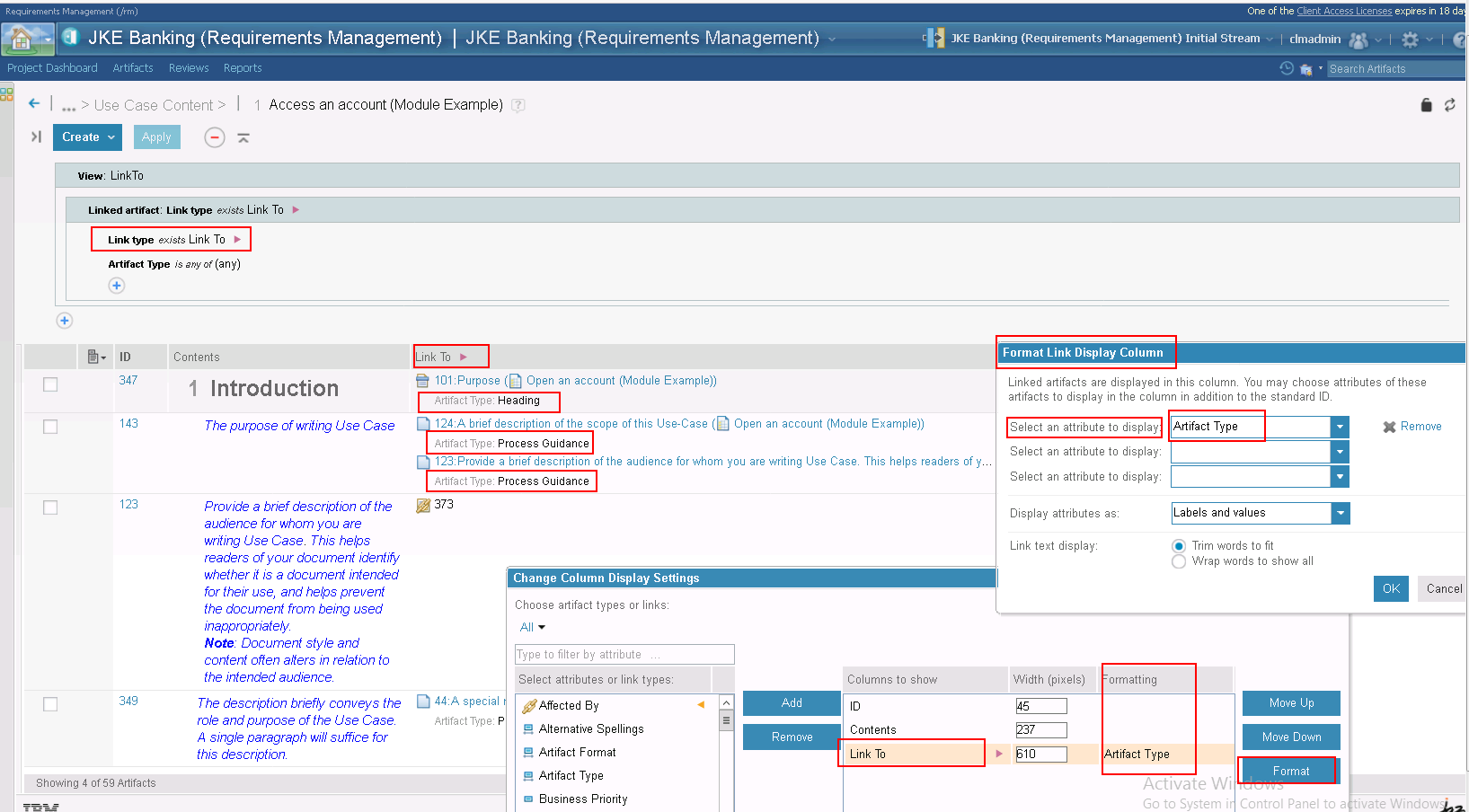The image size is (1469, 812).
Task: Click the artifact icon beside 101:Purpose
Action: click(x=423, y=381)
